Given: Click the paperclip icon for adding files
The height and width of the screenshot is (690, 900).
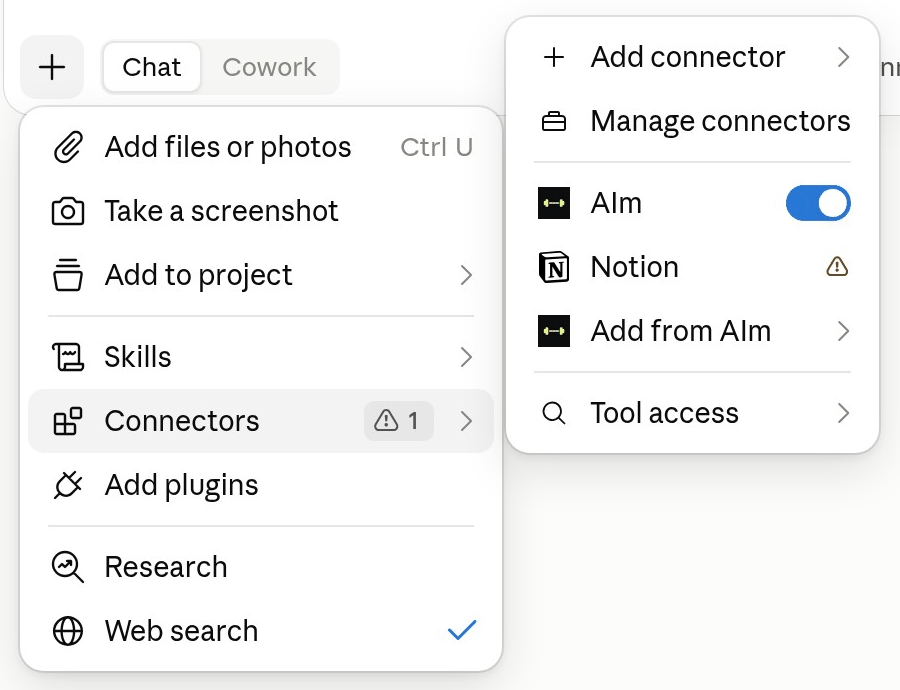Looking at the screenshot, I should point(68,147).
